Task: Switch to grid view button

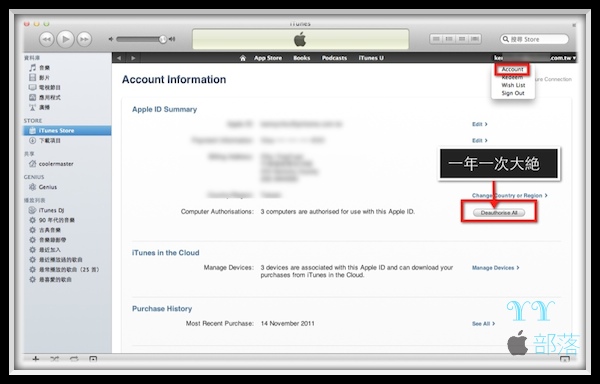Action: 462,39
